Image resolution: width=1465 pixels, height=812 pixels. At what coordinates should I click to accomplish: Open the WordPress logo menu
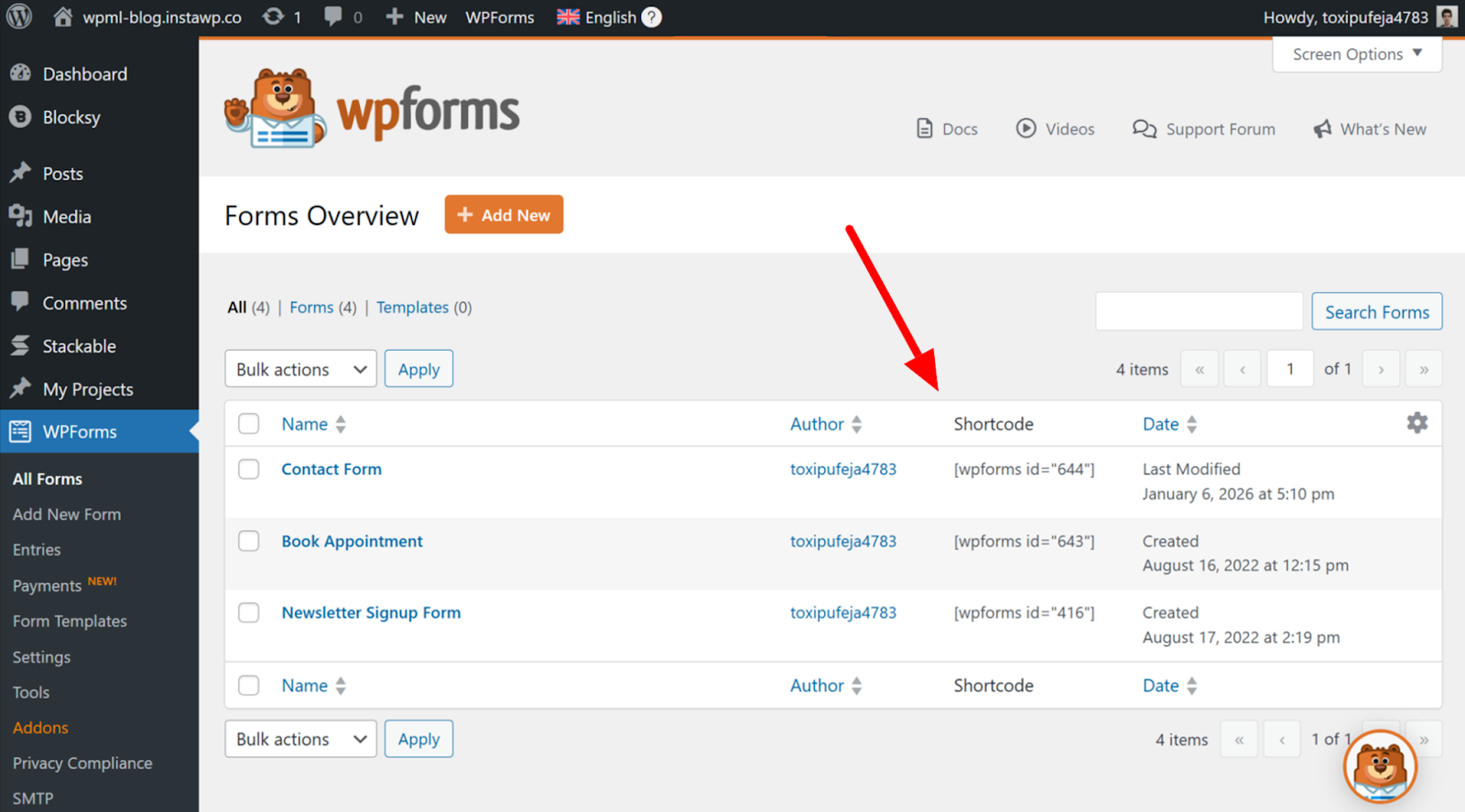(19, 16)
